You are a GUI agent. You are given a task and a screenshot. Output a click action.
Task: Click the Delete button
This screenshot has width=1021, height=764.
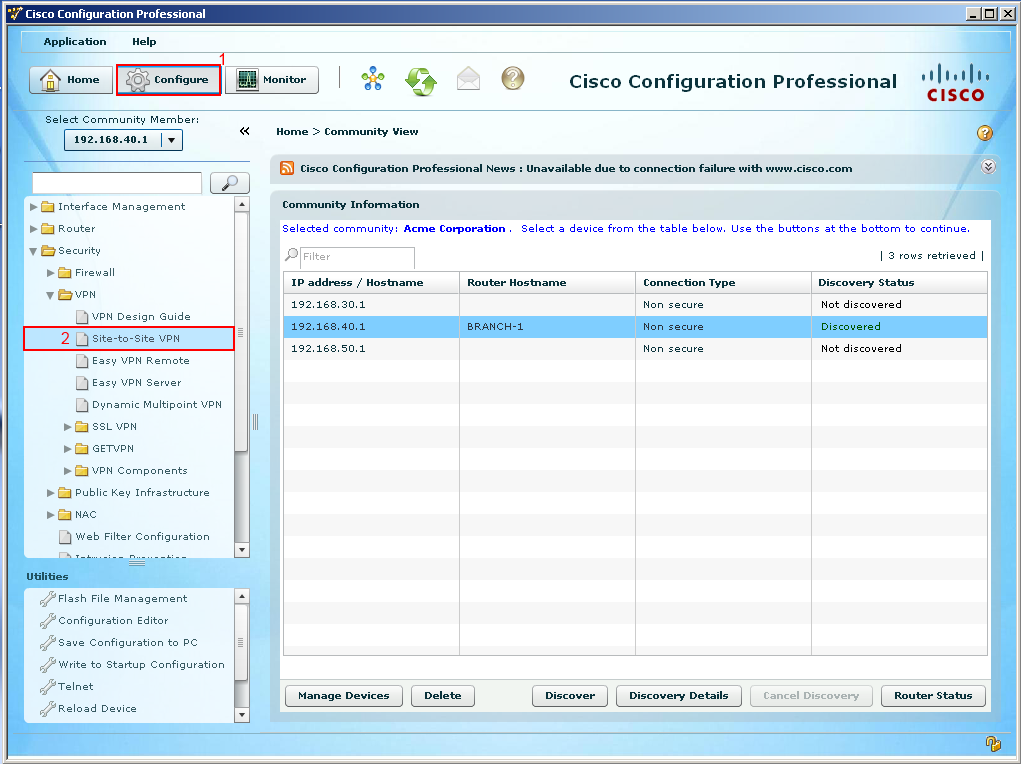click(x=443, y=696)
